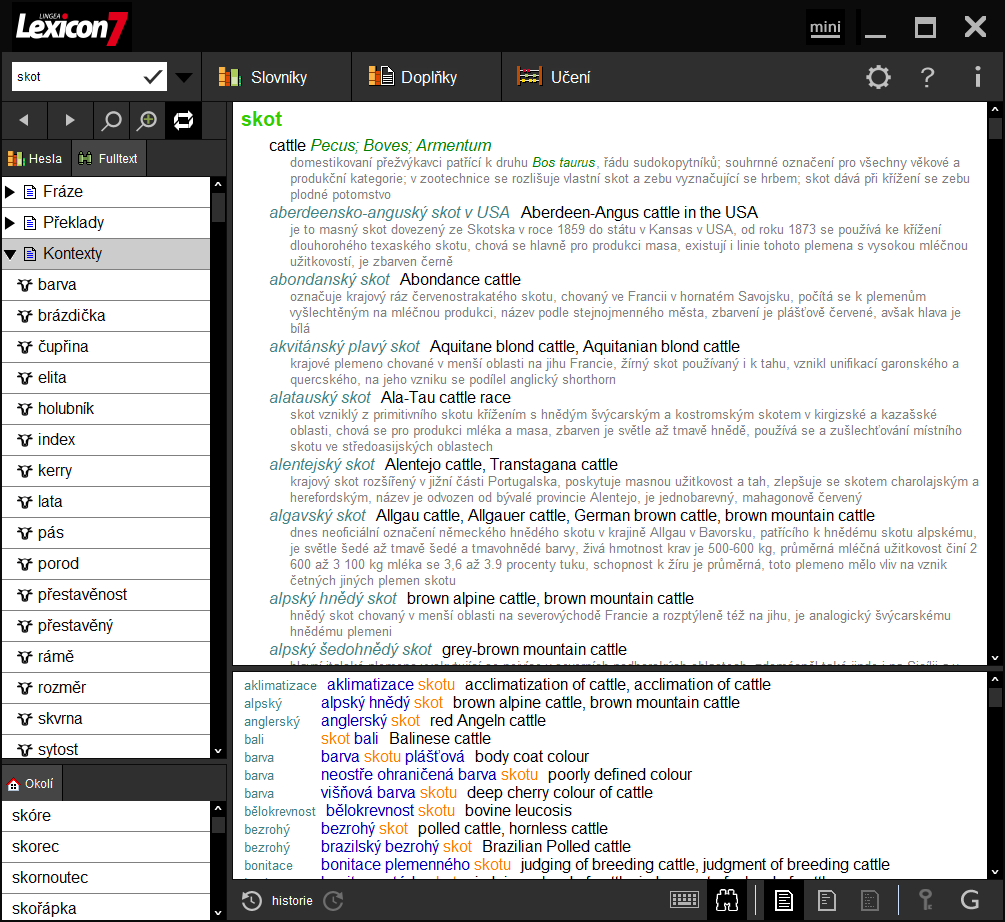Viewport: 1005px width, 922px height.
Task: Click the main article scrollbar down arrow
Action: click(995, 657)
